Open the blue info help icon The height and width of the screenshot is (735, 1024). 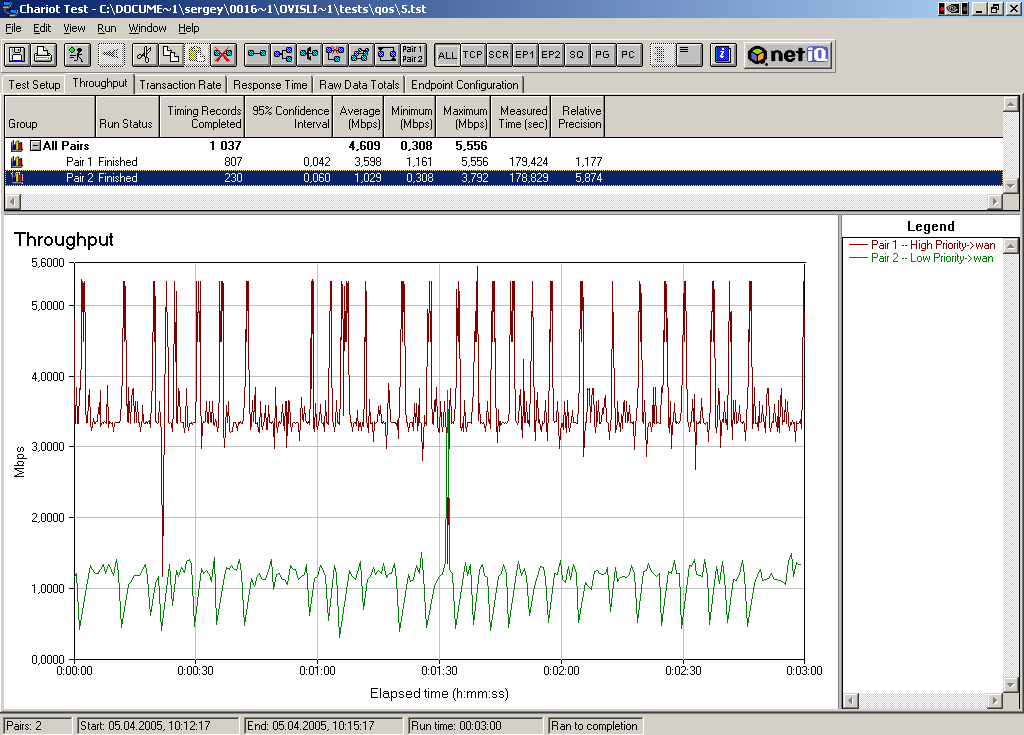coord(724,55)
